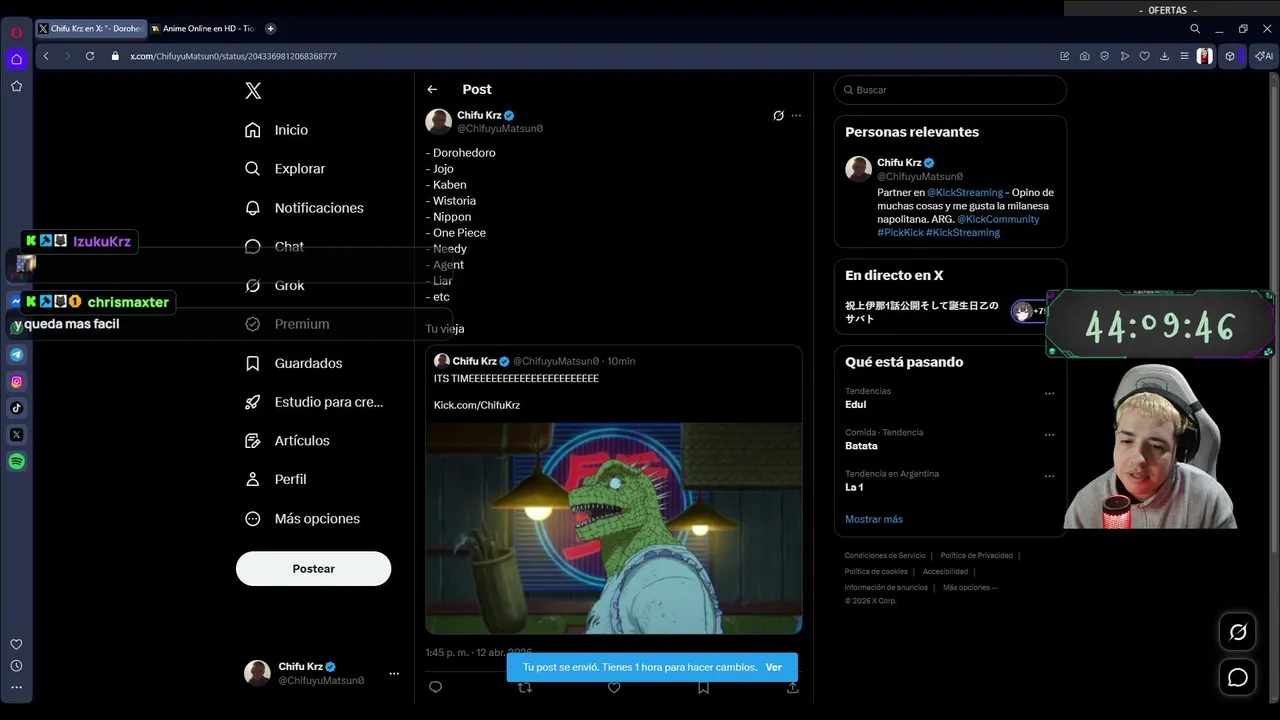Take a snapshot with the camera icon

[x=1085, y=57]
